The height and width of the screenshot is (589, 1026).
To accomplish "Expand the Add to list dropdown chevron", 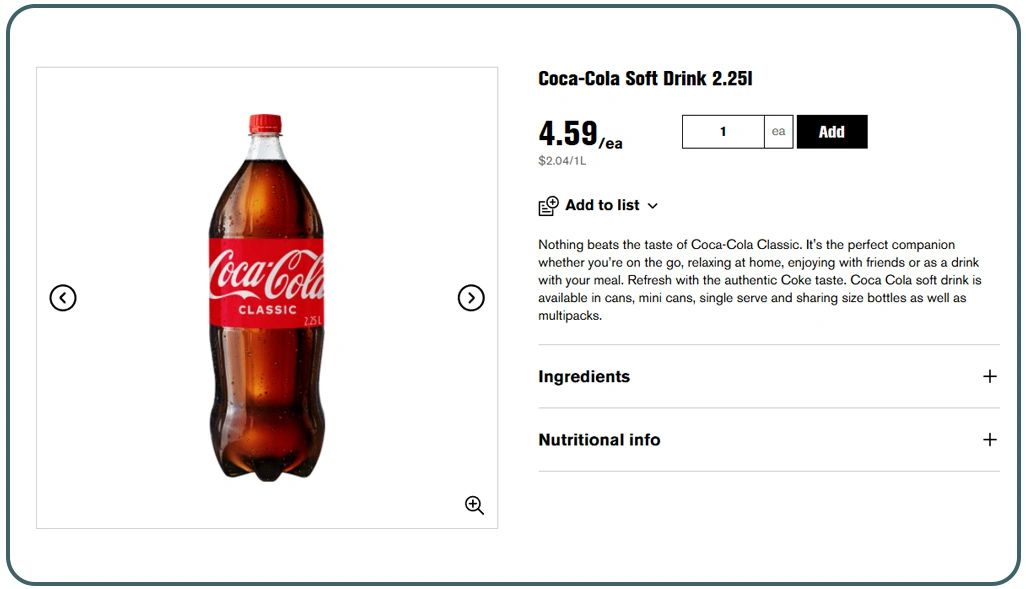I will 652,206.
